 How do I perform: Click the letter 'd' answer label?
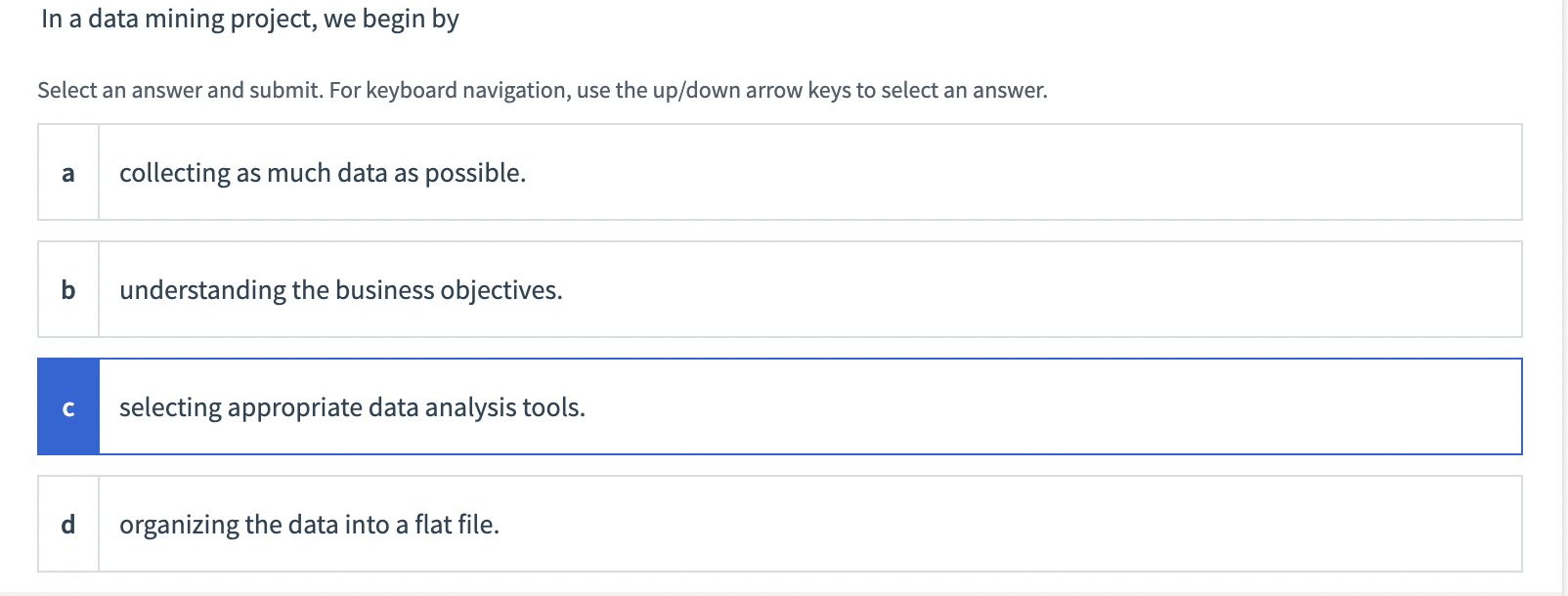(68, 525)
